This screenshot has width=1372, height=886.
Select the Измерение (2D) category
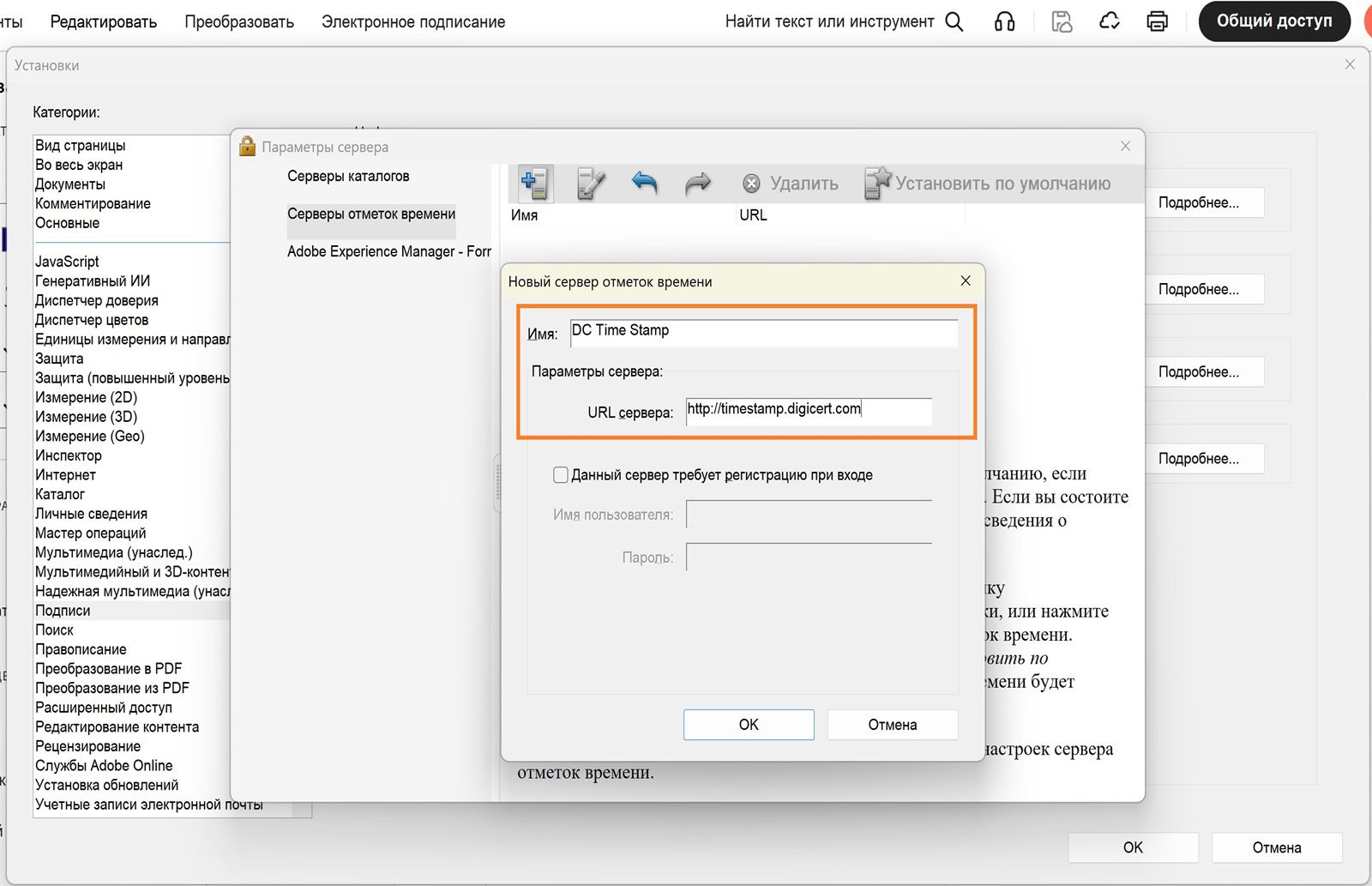(86, 397)
